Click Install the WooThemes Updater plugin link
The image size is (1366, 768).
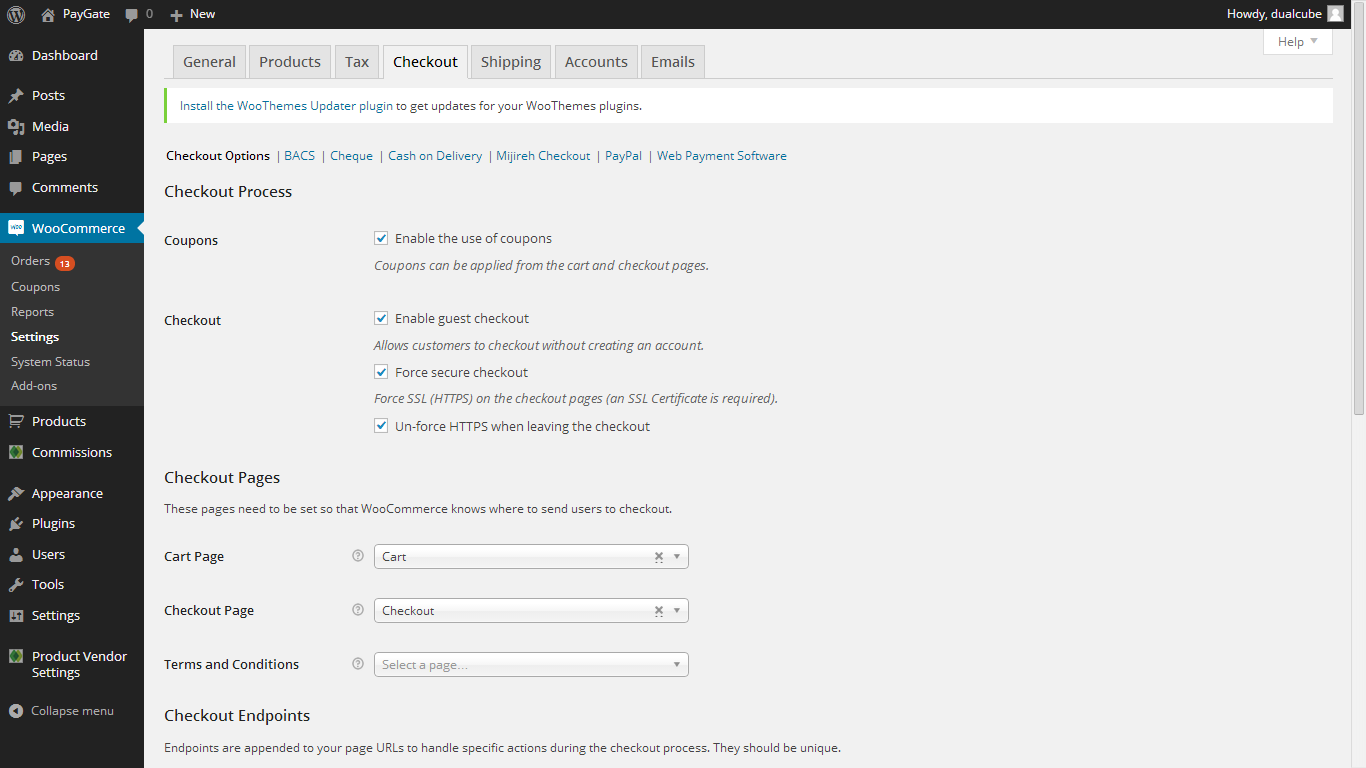coord(286,105)
